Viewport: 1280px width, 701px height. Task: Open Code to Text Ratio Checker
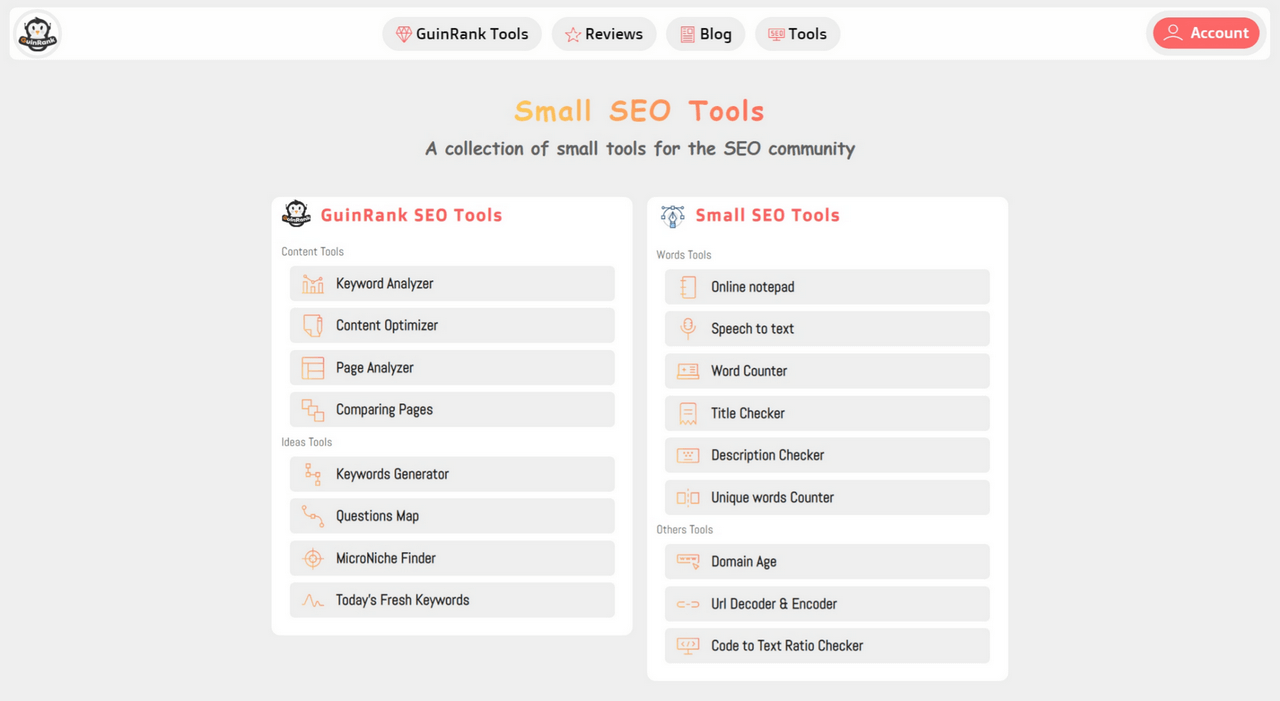click(x=827, y=646)
